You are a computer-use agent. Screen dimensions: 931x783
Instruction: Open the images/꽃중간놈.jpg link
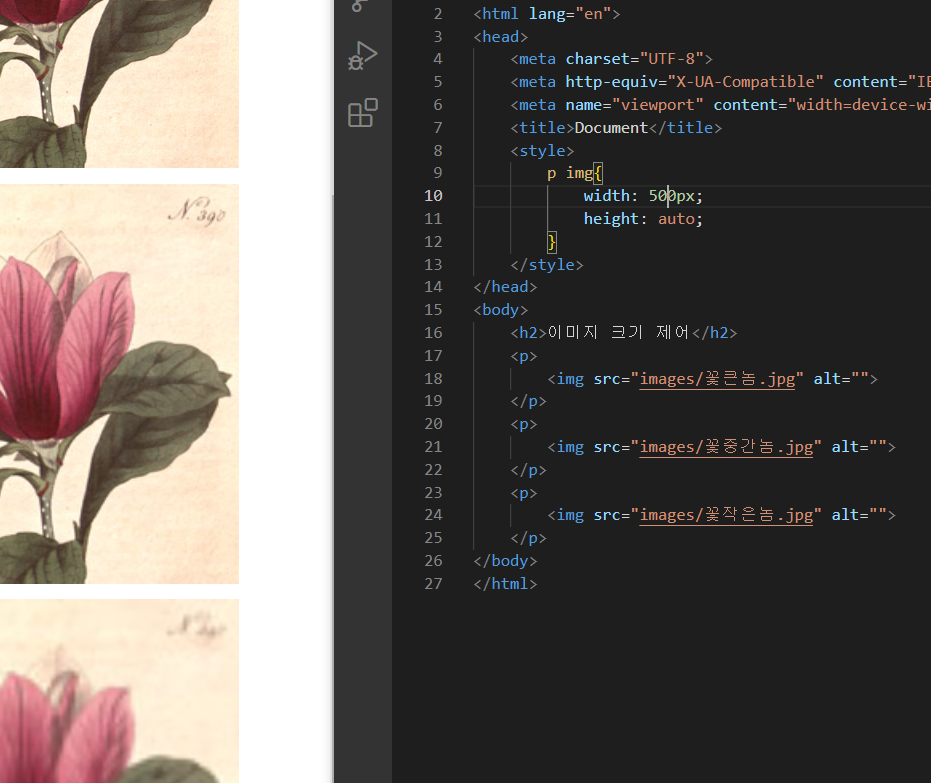pyautogui.click(x=726, y=446)
